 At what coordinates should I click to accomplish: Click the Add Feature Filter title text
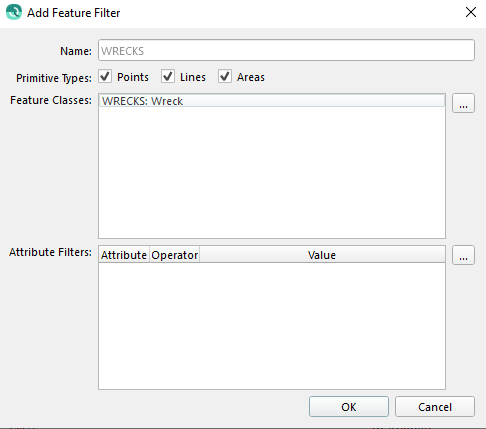tap(74, 13)
